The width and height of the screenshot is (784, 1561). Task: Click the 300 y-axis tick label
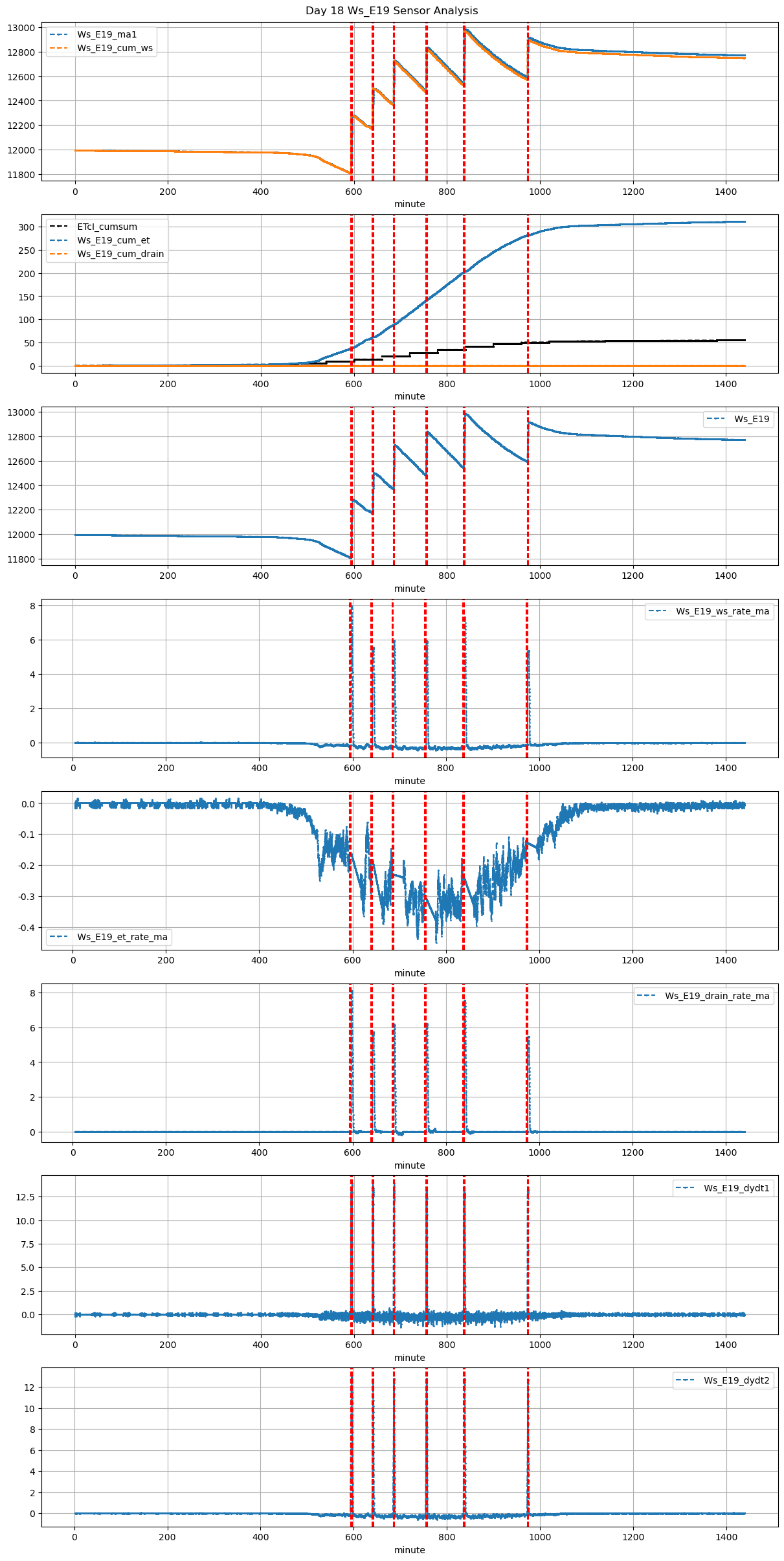click(27, 227)
